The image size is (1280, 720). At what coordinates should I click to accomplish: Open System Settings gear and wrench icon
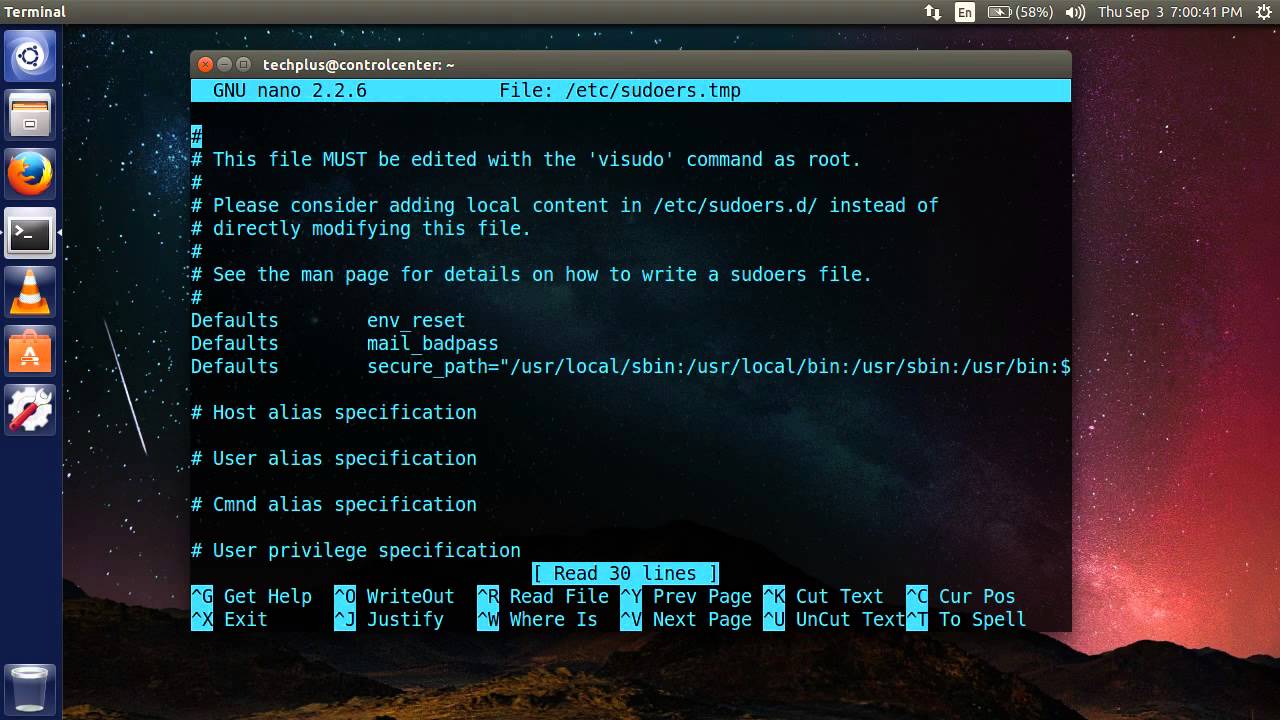pos(30,411)
